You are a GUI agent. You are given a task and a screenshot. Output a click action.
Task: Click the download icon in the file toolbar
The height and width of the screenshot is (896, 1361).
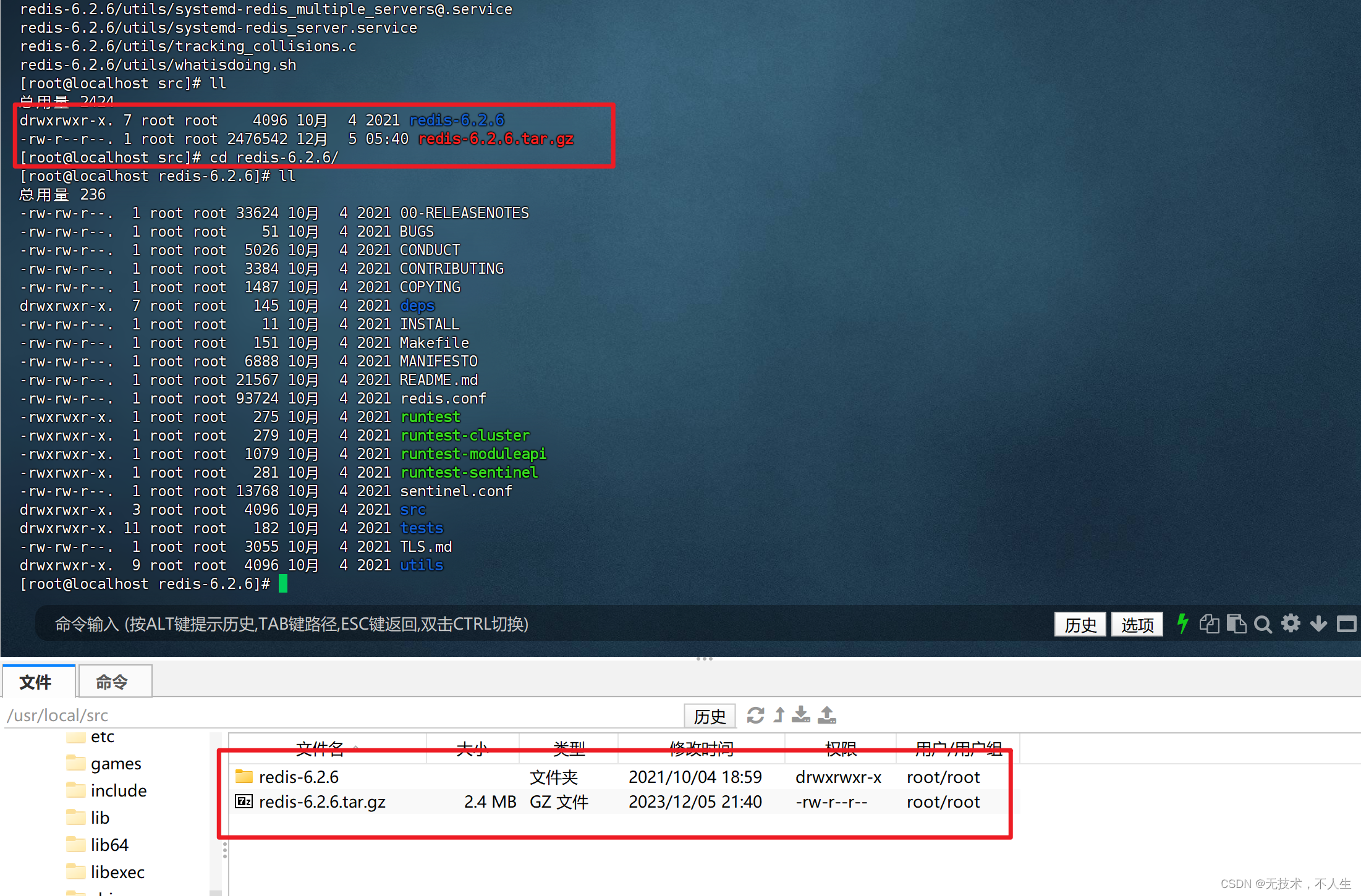coord(801,715)
